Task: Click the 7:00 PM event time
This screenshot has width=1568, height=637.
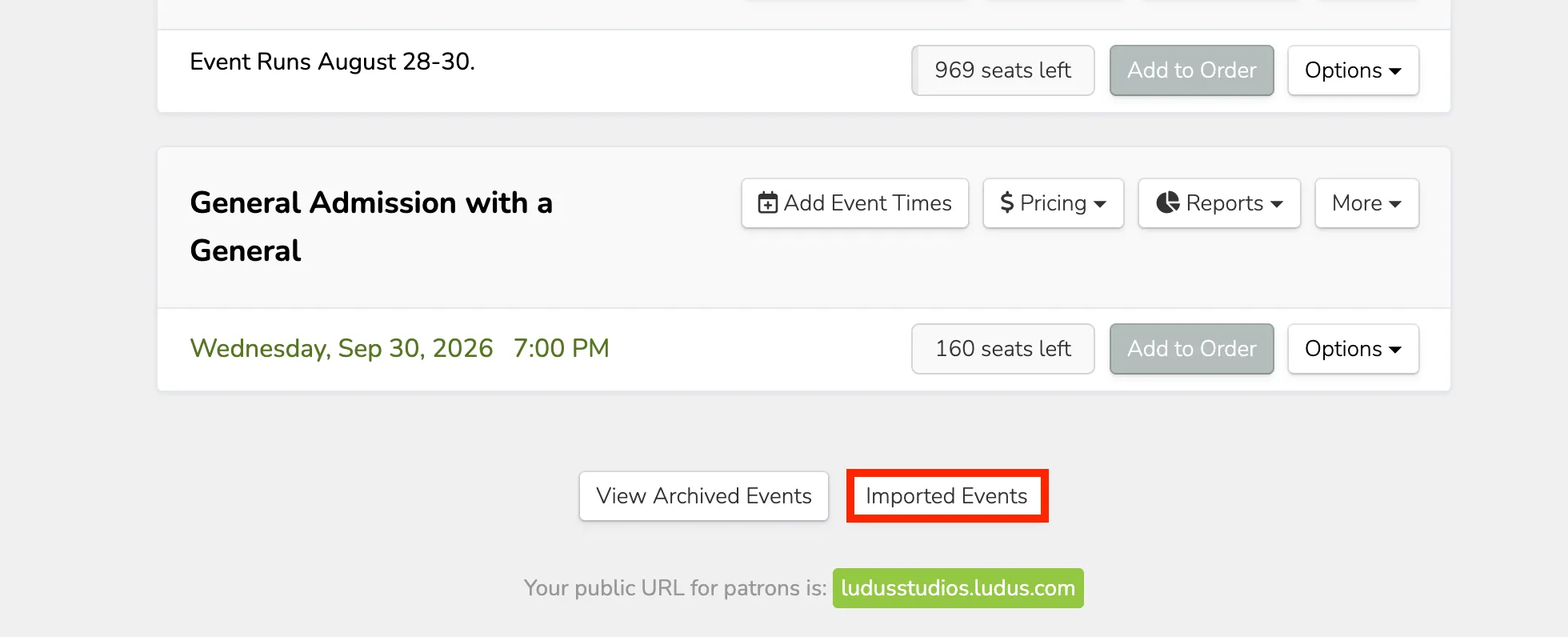Action: point(561,348)
